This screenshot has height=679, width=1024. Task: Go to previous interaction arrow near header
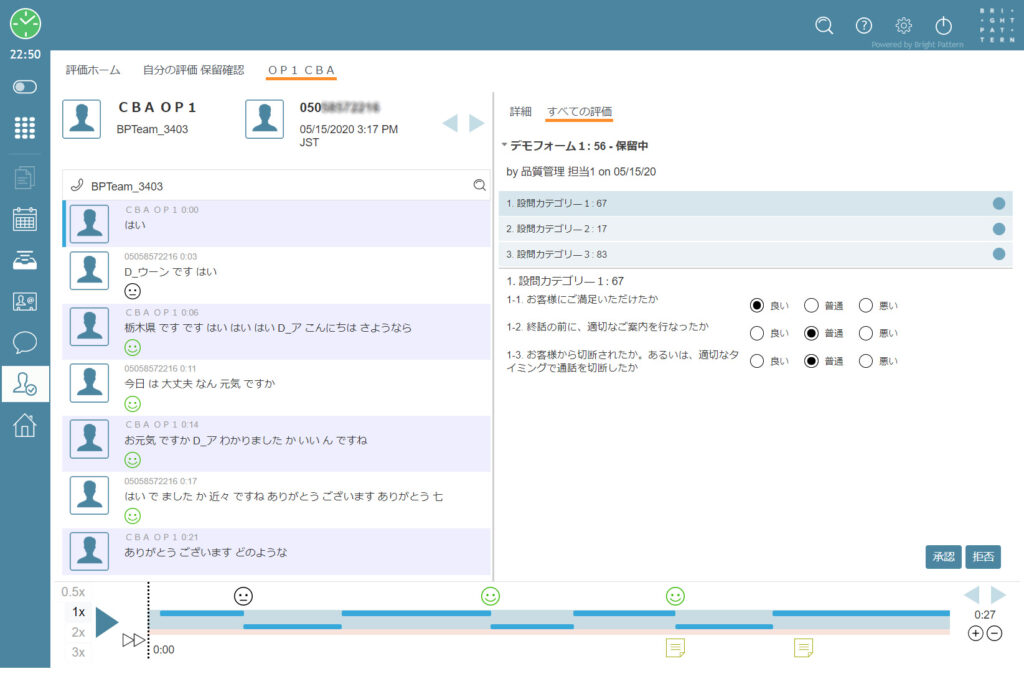tap(450, 123)
